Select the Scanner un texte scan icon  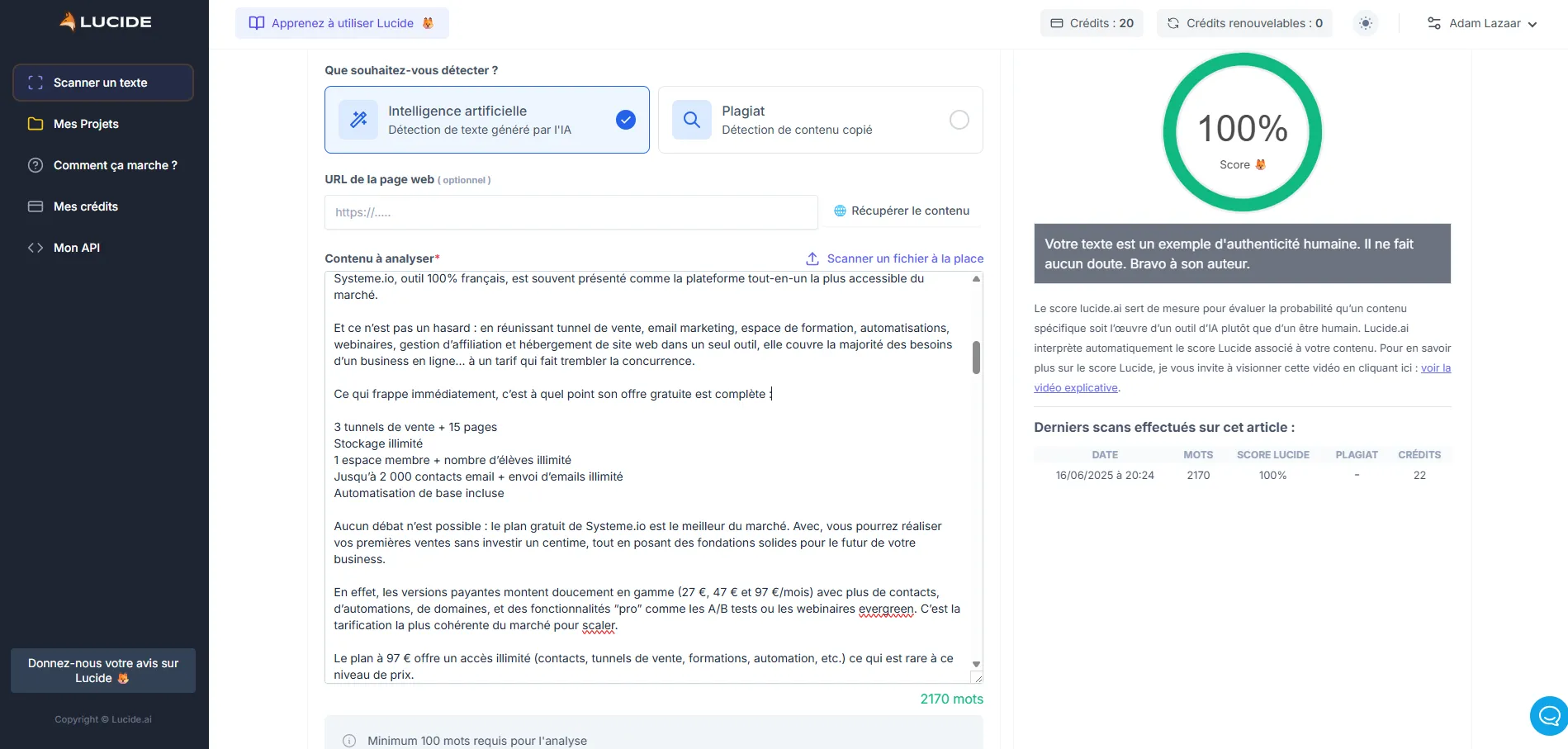[x=34, y=83]
